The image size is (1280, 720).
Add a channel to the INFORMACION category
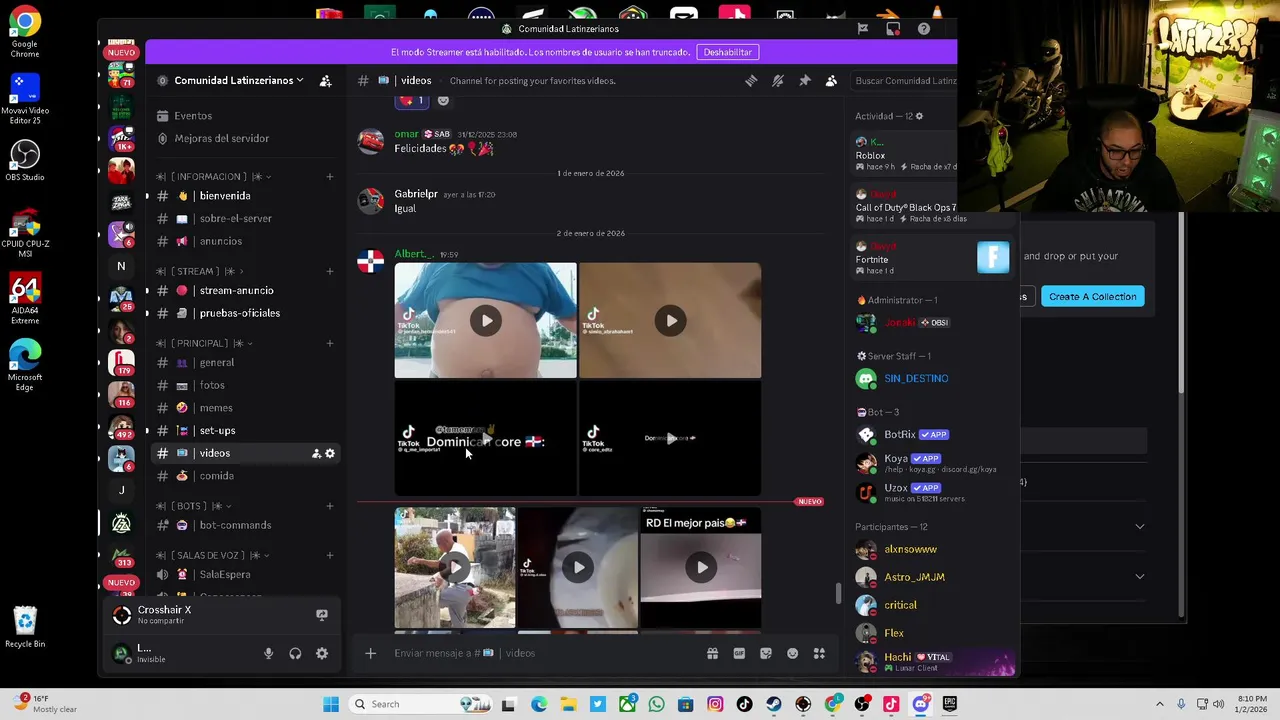[329, 177]
